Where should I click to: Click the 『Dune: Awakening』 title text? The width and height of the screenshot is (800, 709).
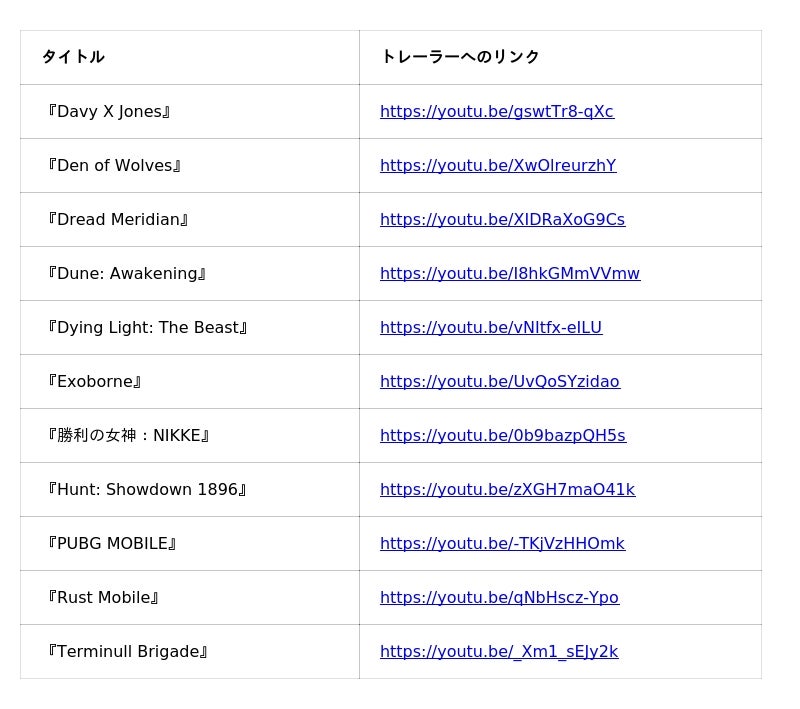pyautogui.click(x=127, y=274)
